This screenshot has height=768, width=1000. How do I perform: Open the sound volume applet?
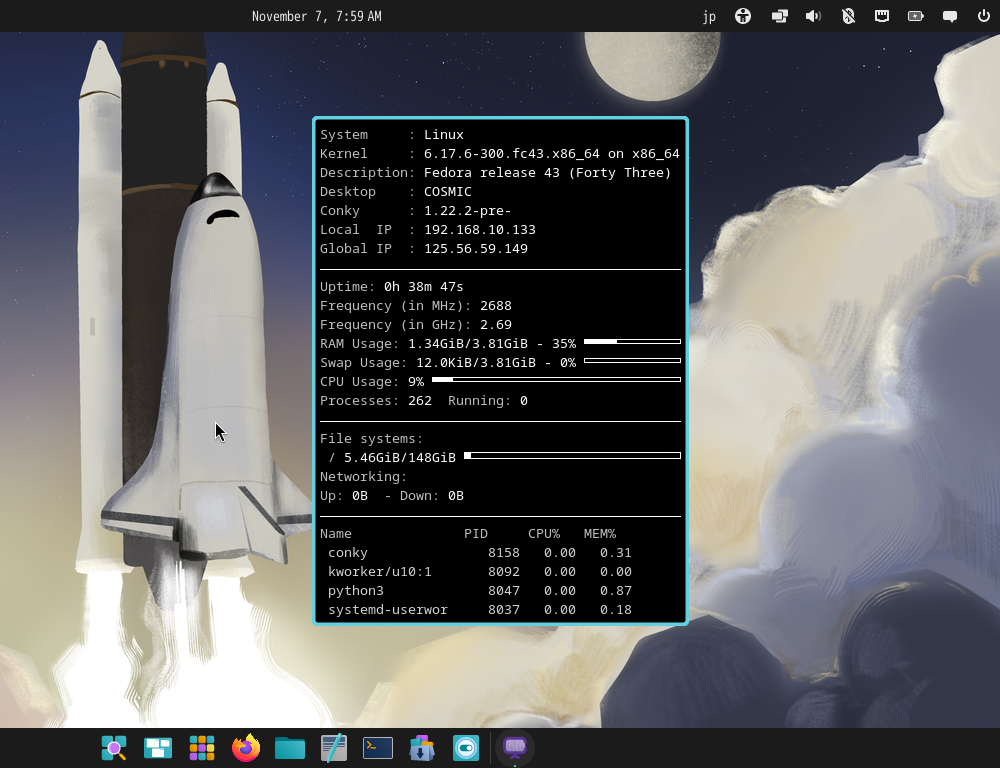(x=813, y=16)
